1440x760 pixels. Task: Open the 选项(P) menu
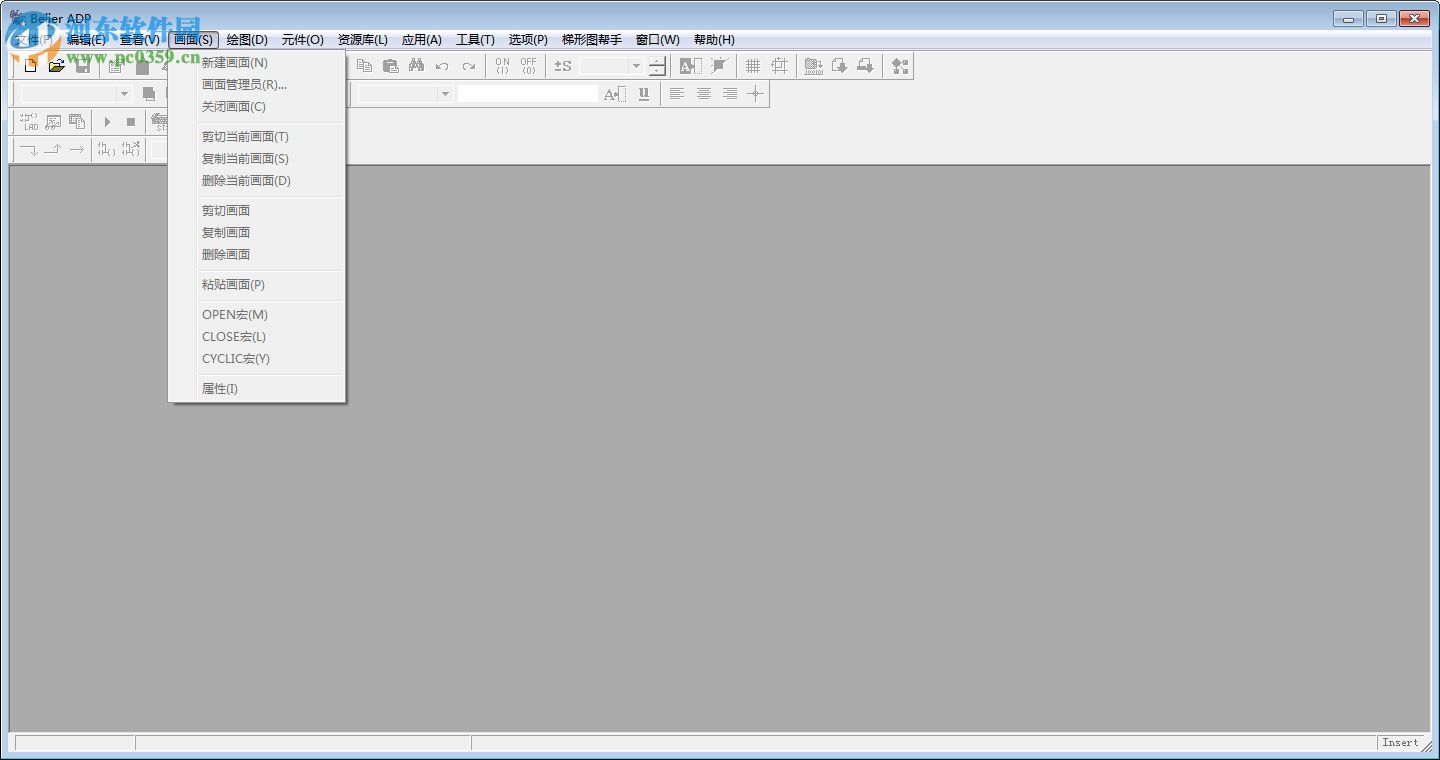point(528,40)
